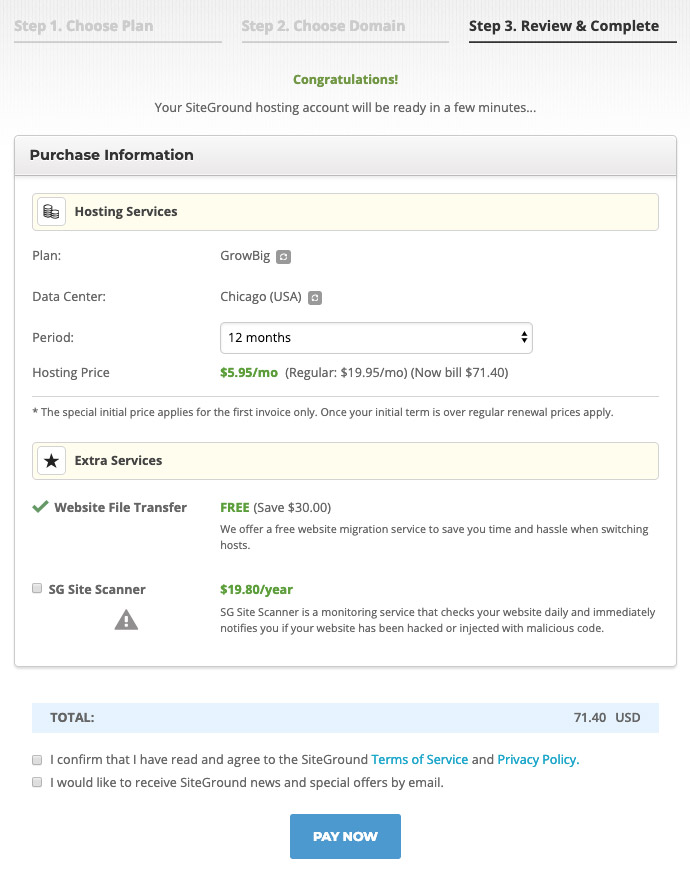Click the change-plan icon beside GrowBig
The width and height of the screenshot is (690, 890).
(x=283, y=257)
